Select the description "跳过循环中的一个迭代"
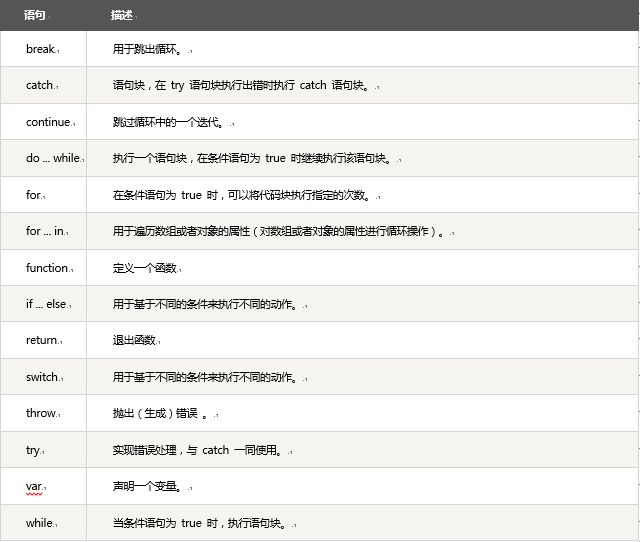This screenshot has width=640, height=542. tap(168, 122)
